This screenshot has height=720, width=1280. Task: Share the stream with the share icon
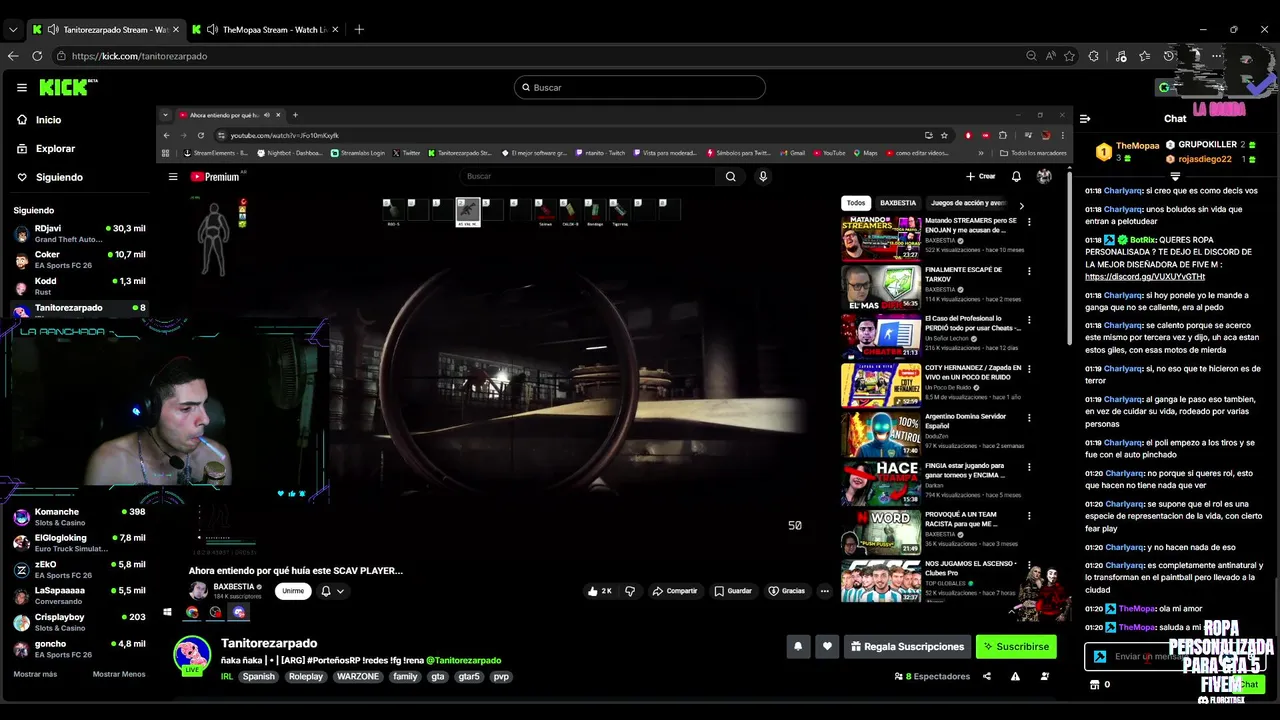(987, 676)
